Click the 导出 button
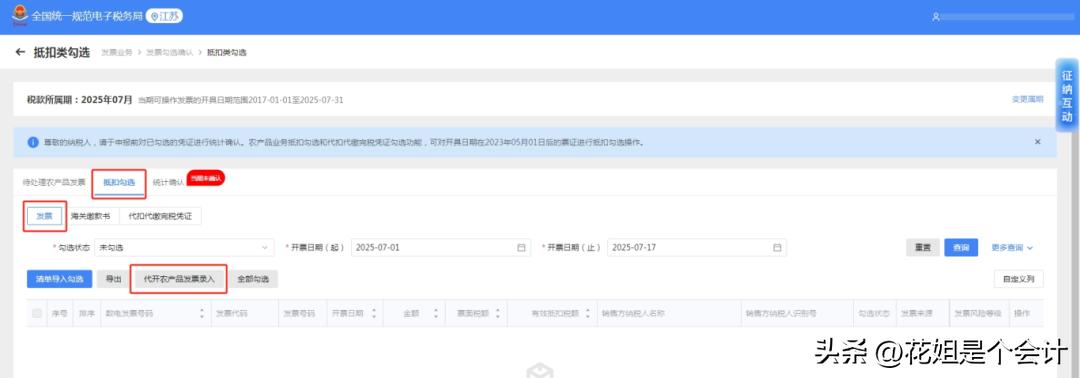 tap(114, 279)
